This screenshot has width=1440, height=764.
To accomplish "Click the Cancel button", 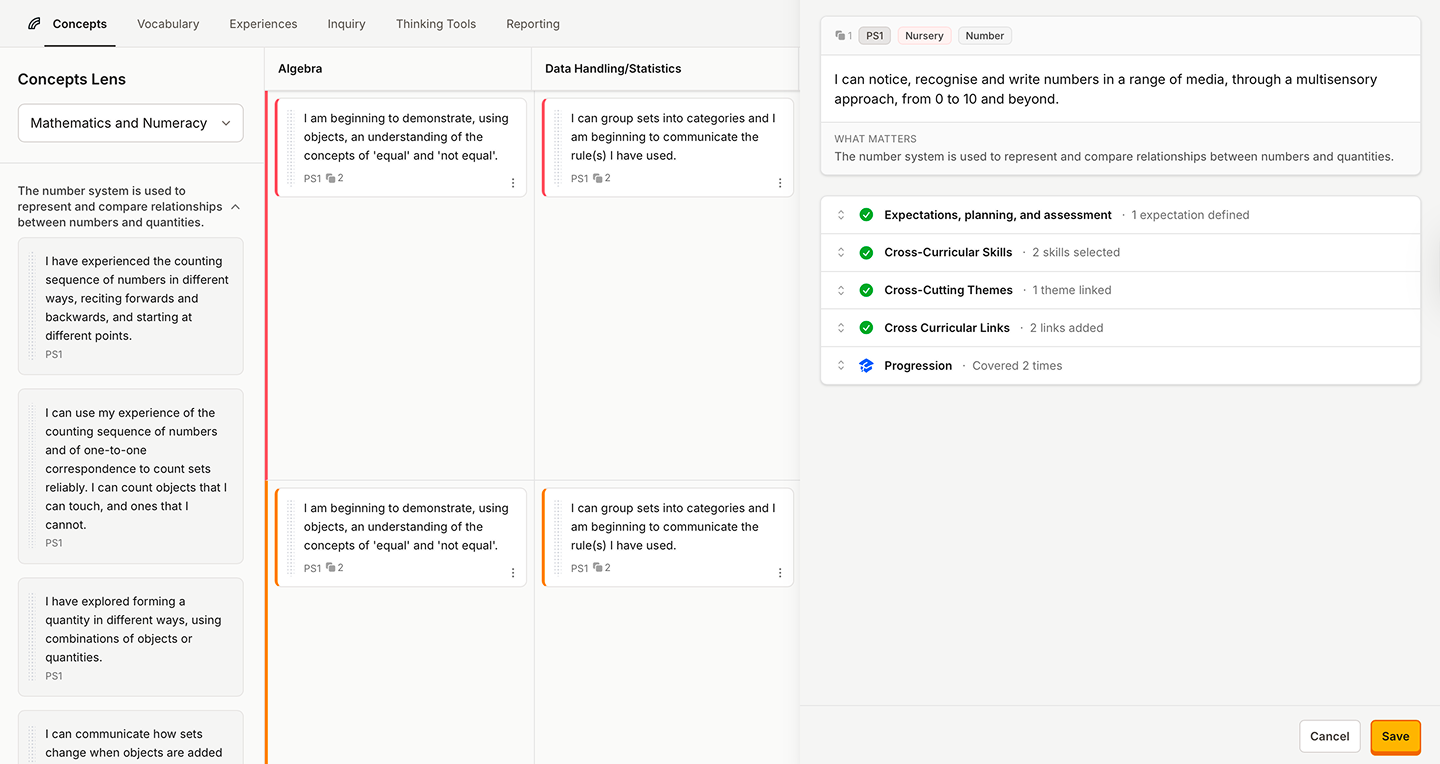I will pos(1329,736).
